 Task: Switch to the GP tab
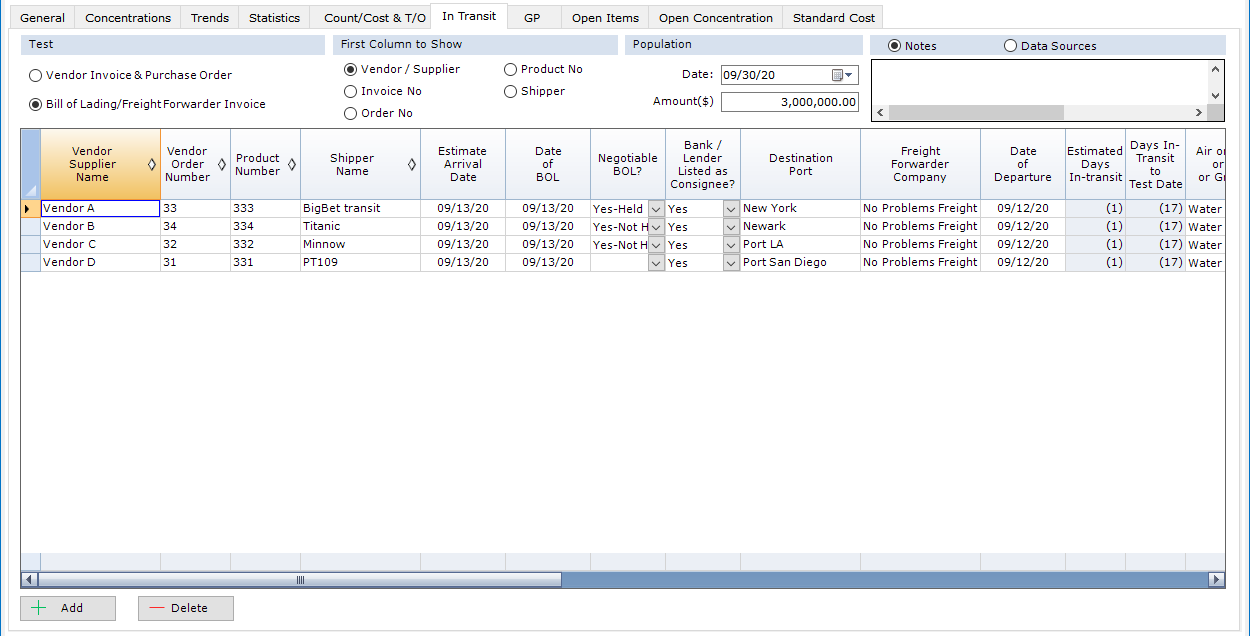click(533, 16)
